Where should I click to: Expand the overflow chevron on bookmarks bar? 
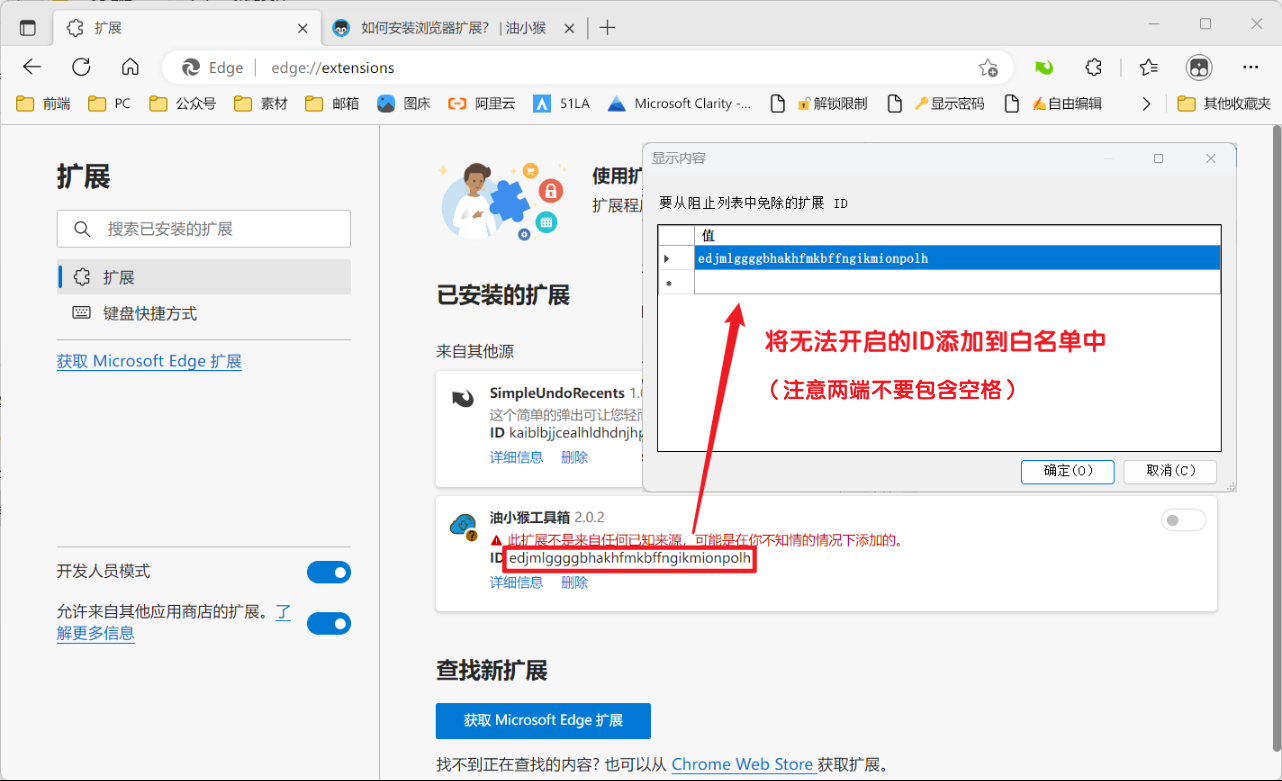coord(1146,103)
